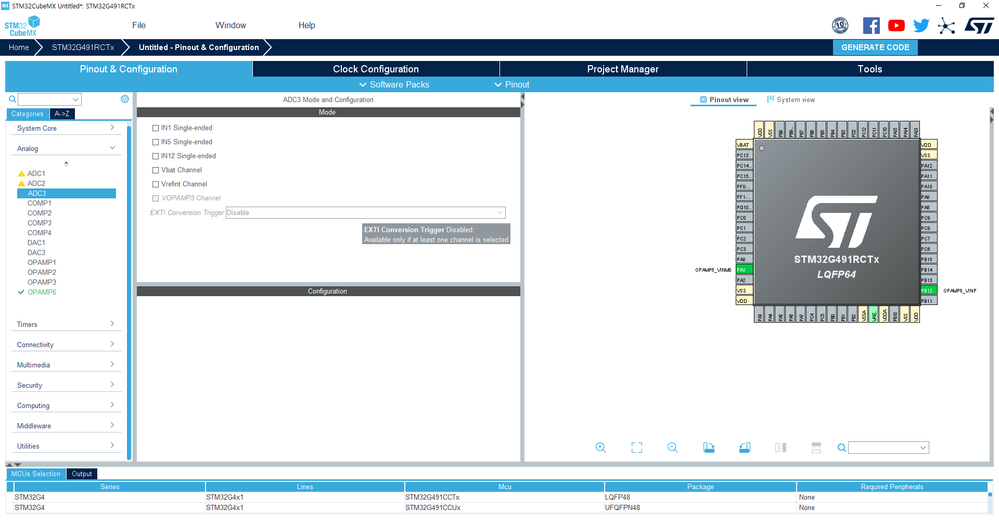999x520 pixels.
Task: Click the vertical split view icon
Action: pyautogui.click(x=780, y=447)
